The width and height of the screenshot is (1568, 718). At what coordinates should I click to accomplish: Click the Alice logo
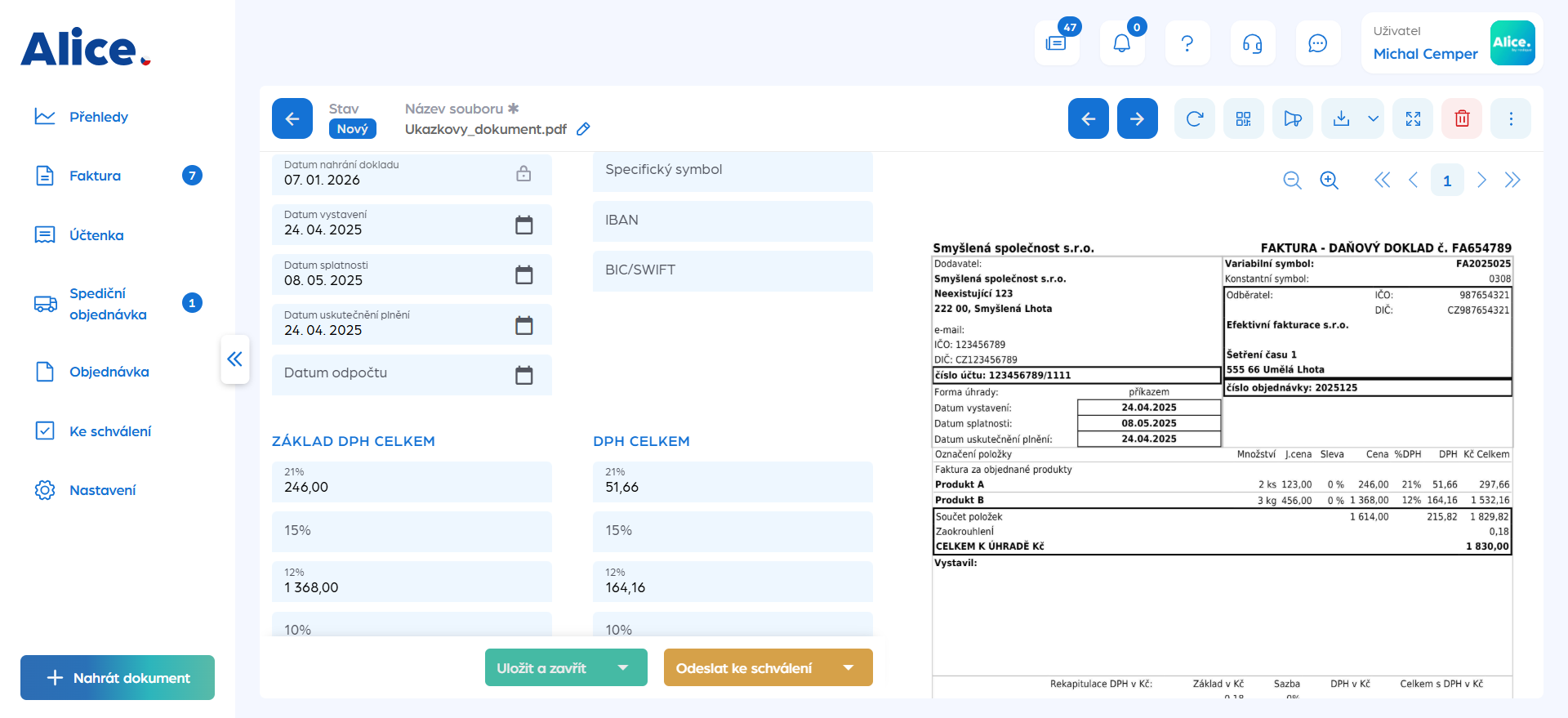pos(86,47)
